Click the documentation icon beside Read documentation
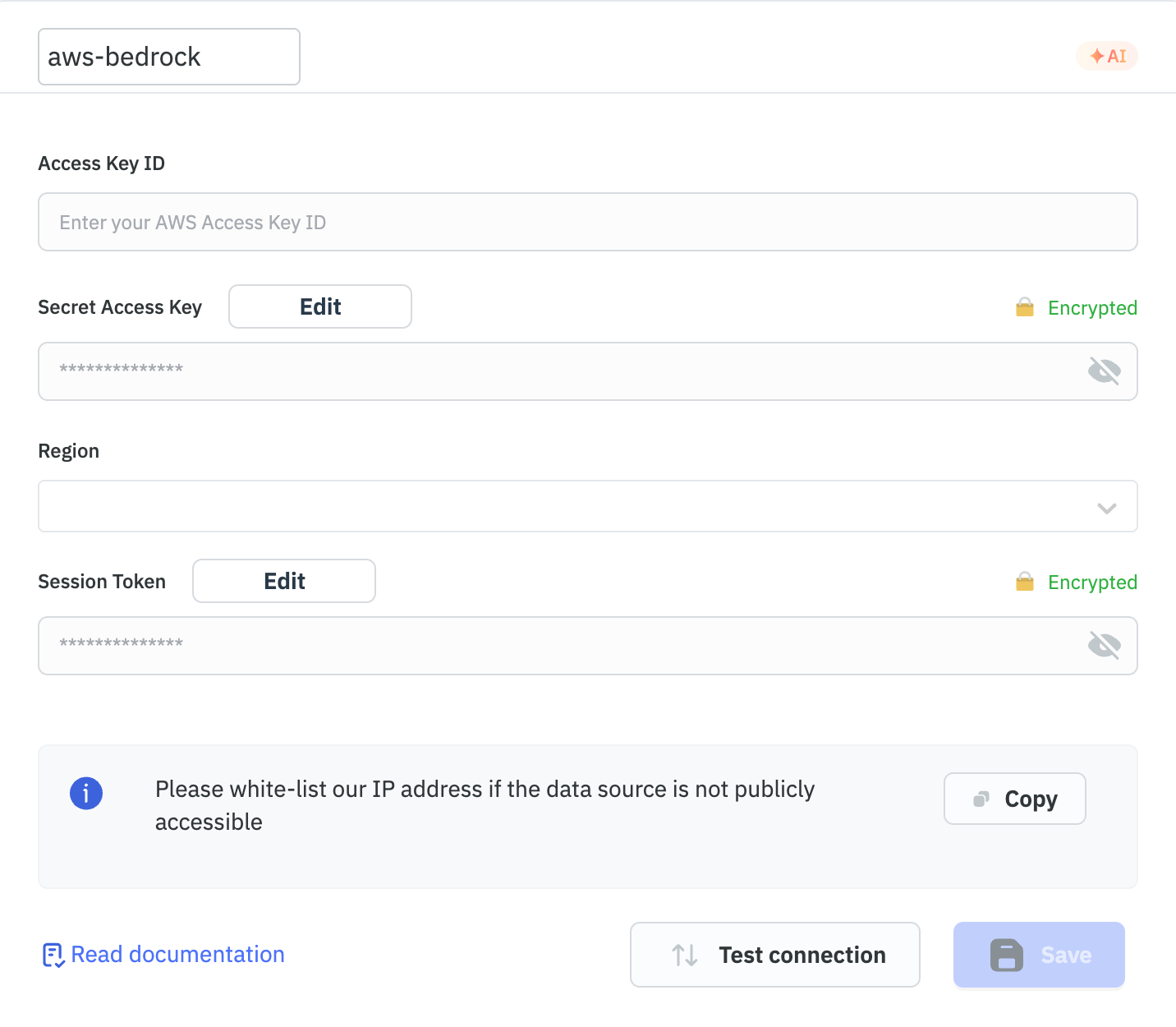 click(x=52, y=955)
